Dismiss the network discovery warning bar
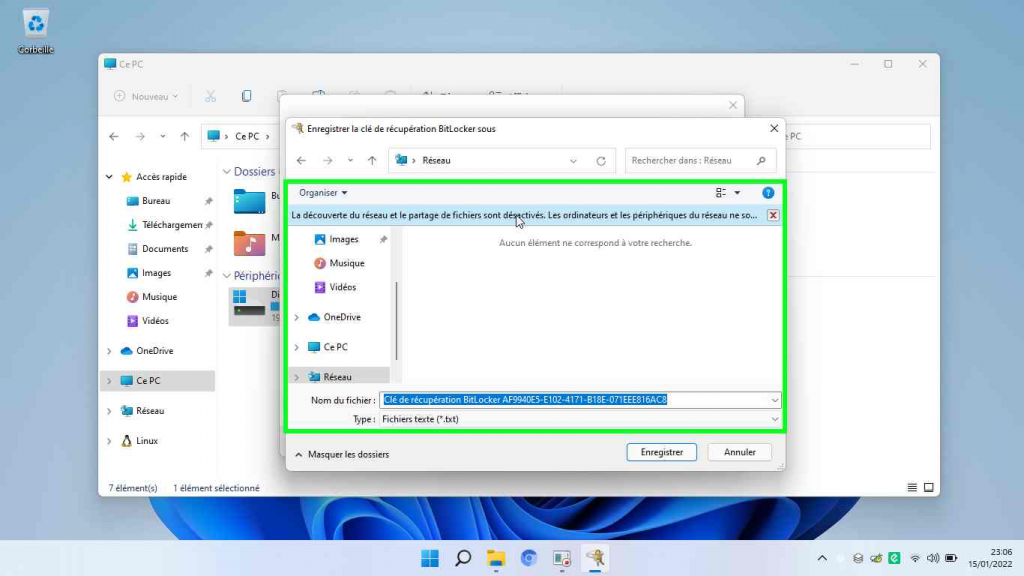The image size is (1024, 576). pos(773,215)
